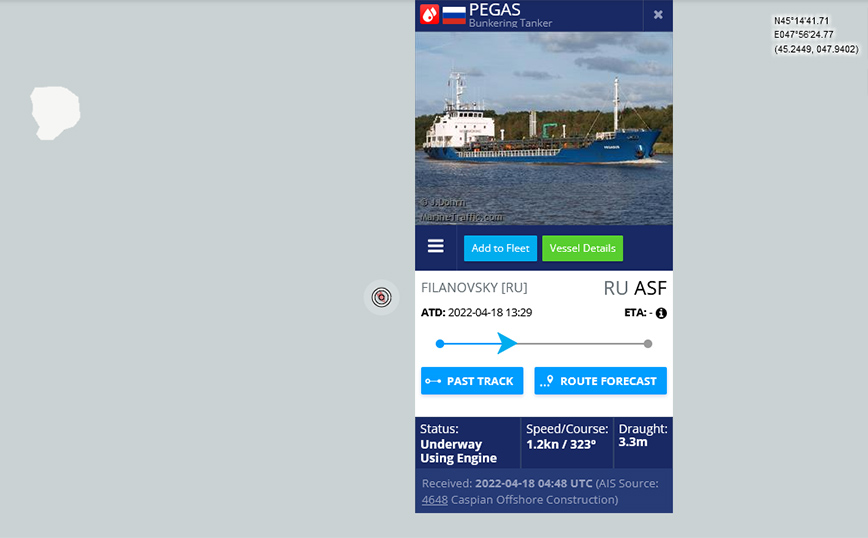Close the PEGAS vessel info panel
This screenshot has width=868, height=538.
658,15
